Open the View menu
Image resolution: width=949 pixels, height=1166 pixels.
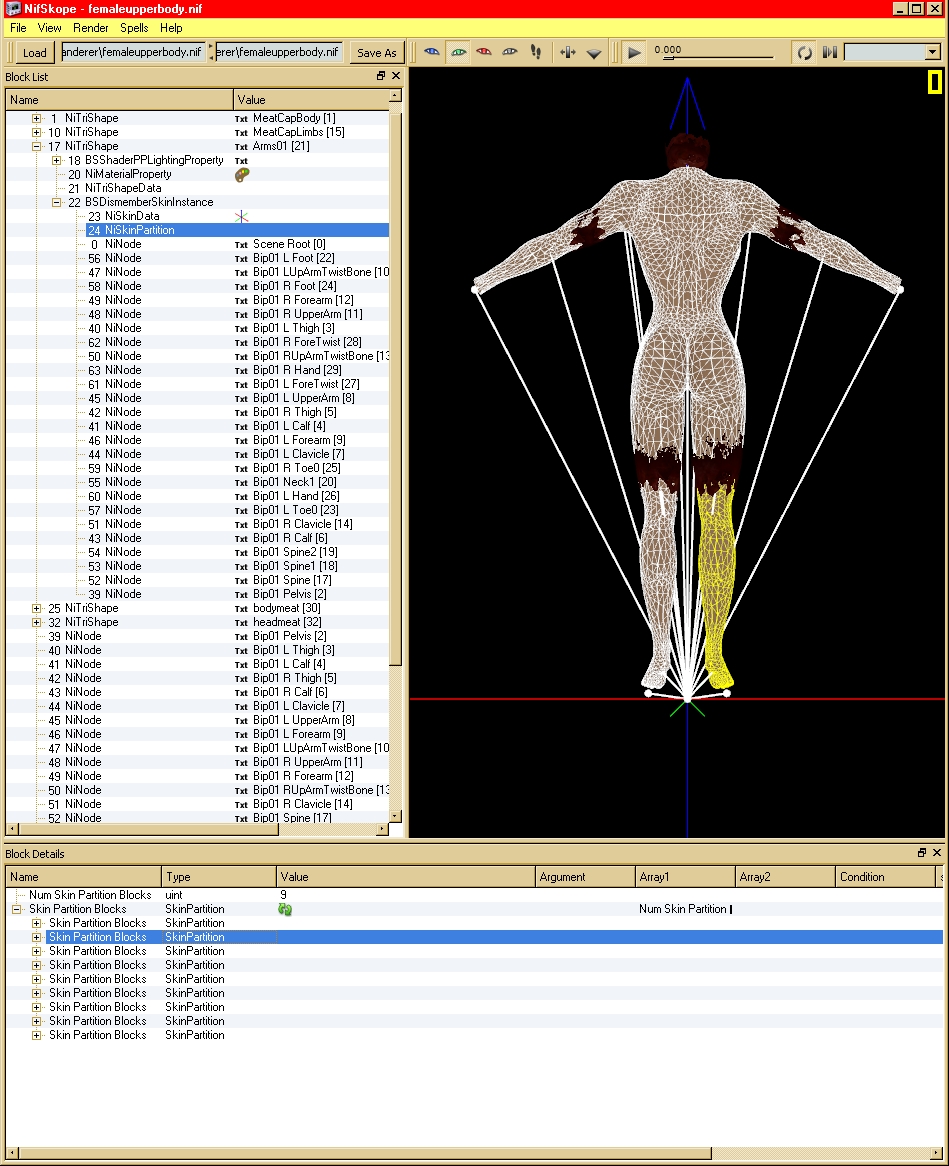pyautogui.click(x=49, y=28)
